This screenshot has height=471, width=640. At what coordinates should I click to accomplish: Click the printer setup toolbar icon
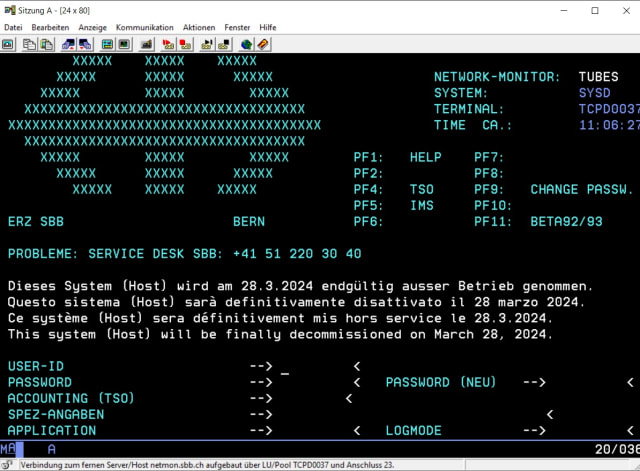(x=146, y=44)
